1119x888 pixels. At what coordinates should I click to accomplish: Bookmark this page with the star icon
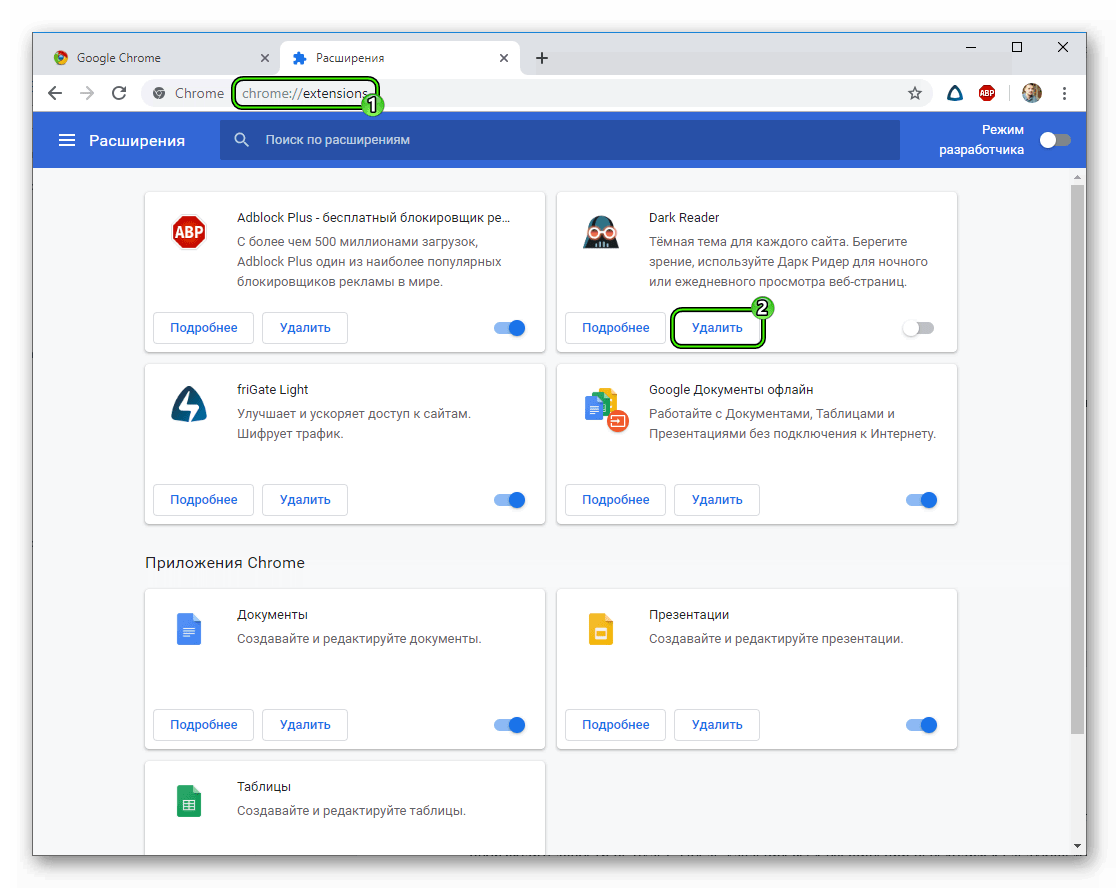914,93
